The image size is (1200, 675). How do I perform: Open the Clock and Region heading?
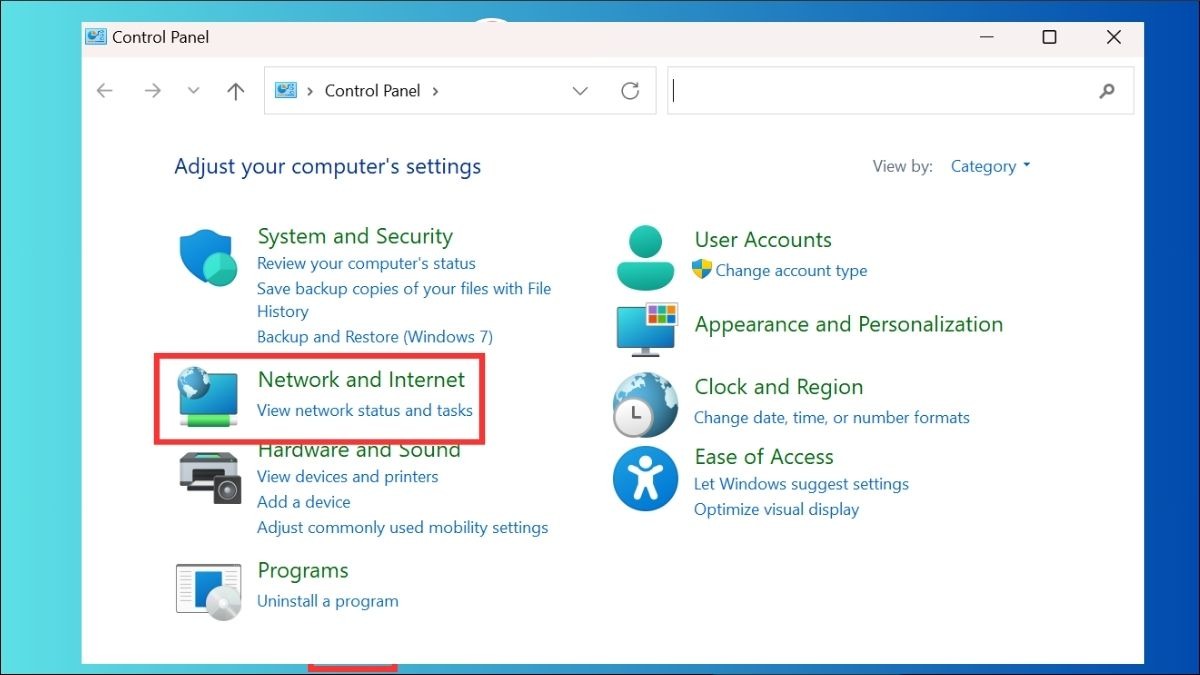point(779,387)
